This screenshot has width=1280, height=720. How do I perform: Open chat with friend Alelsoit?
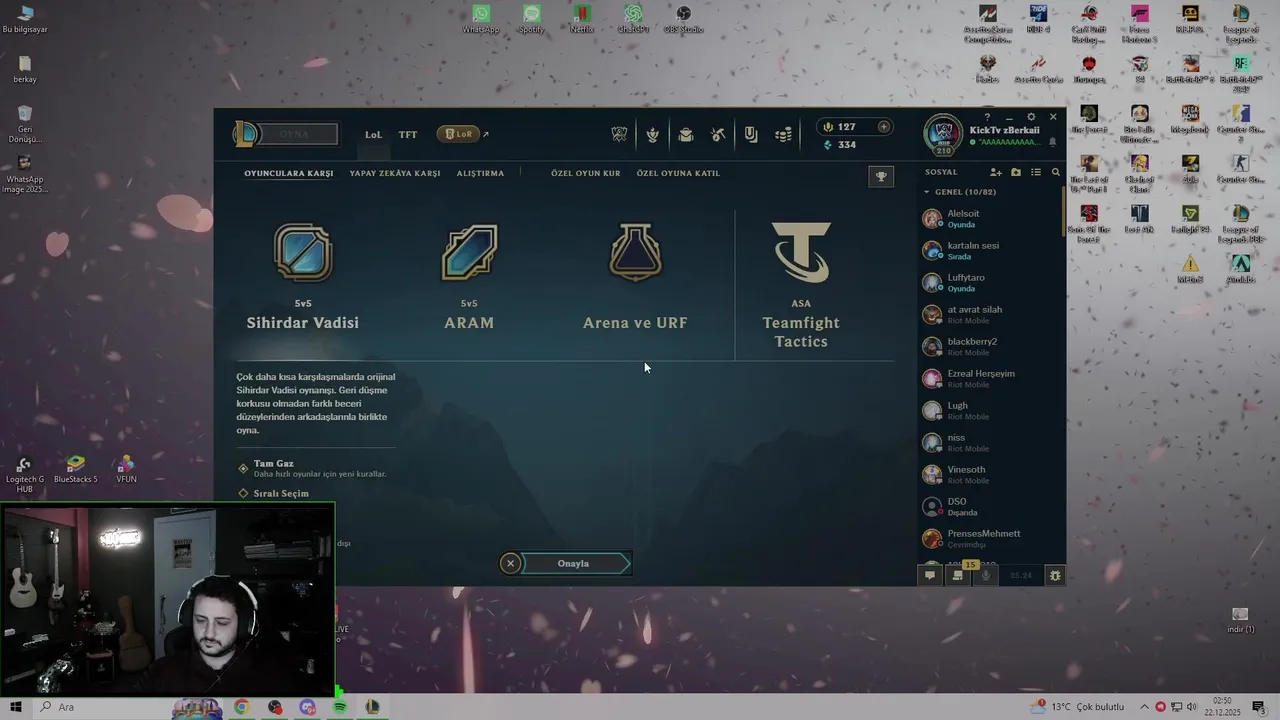pyautogui.click(x=990, y=218)
